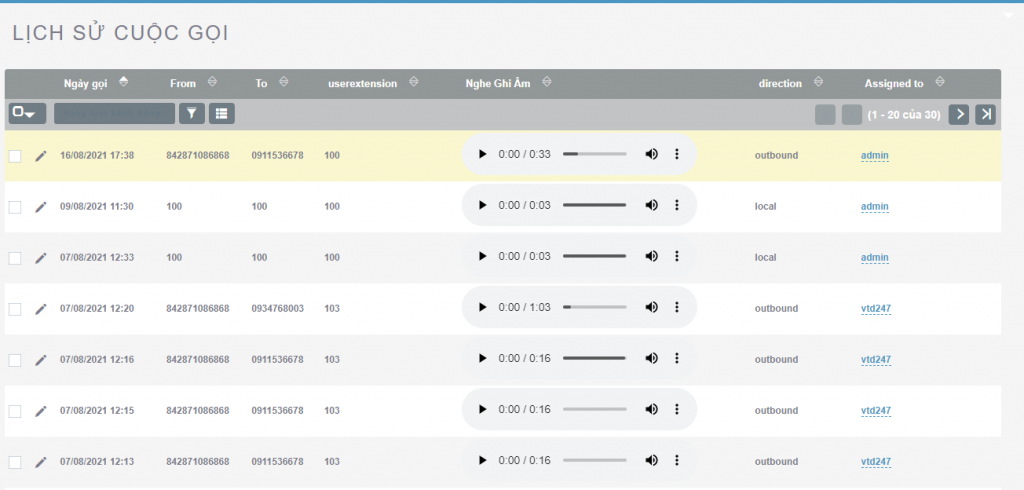Screen dimensions: 1024x490
Task: Go to the last page of results
Action: pyautogui.click(x=986, y=114)
